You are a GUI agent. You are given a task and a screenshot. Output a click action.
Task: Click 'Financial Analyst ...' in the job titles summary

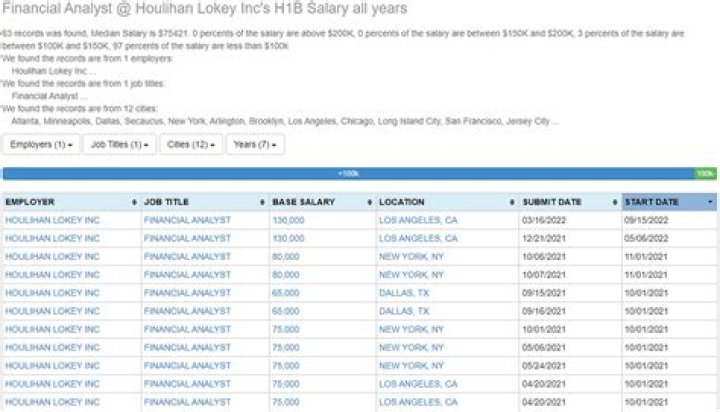pyautogui.click(x=49, y=96)
